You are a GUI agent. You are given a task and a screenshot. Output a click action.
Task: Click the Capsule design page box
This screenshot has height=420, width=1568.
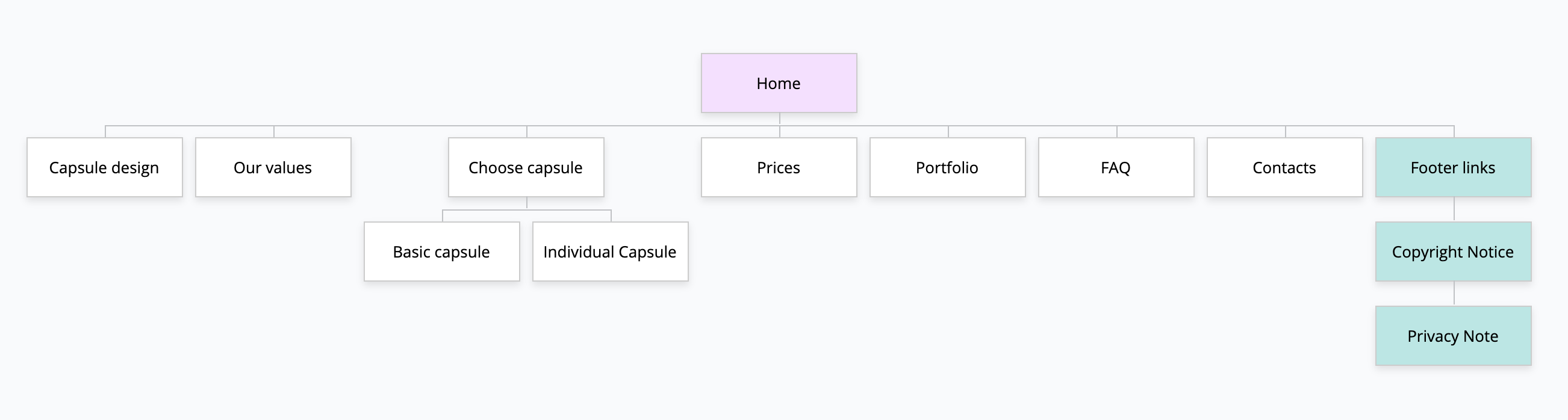coord(105,167)
